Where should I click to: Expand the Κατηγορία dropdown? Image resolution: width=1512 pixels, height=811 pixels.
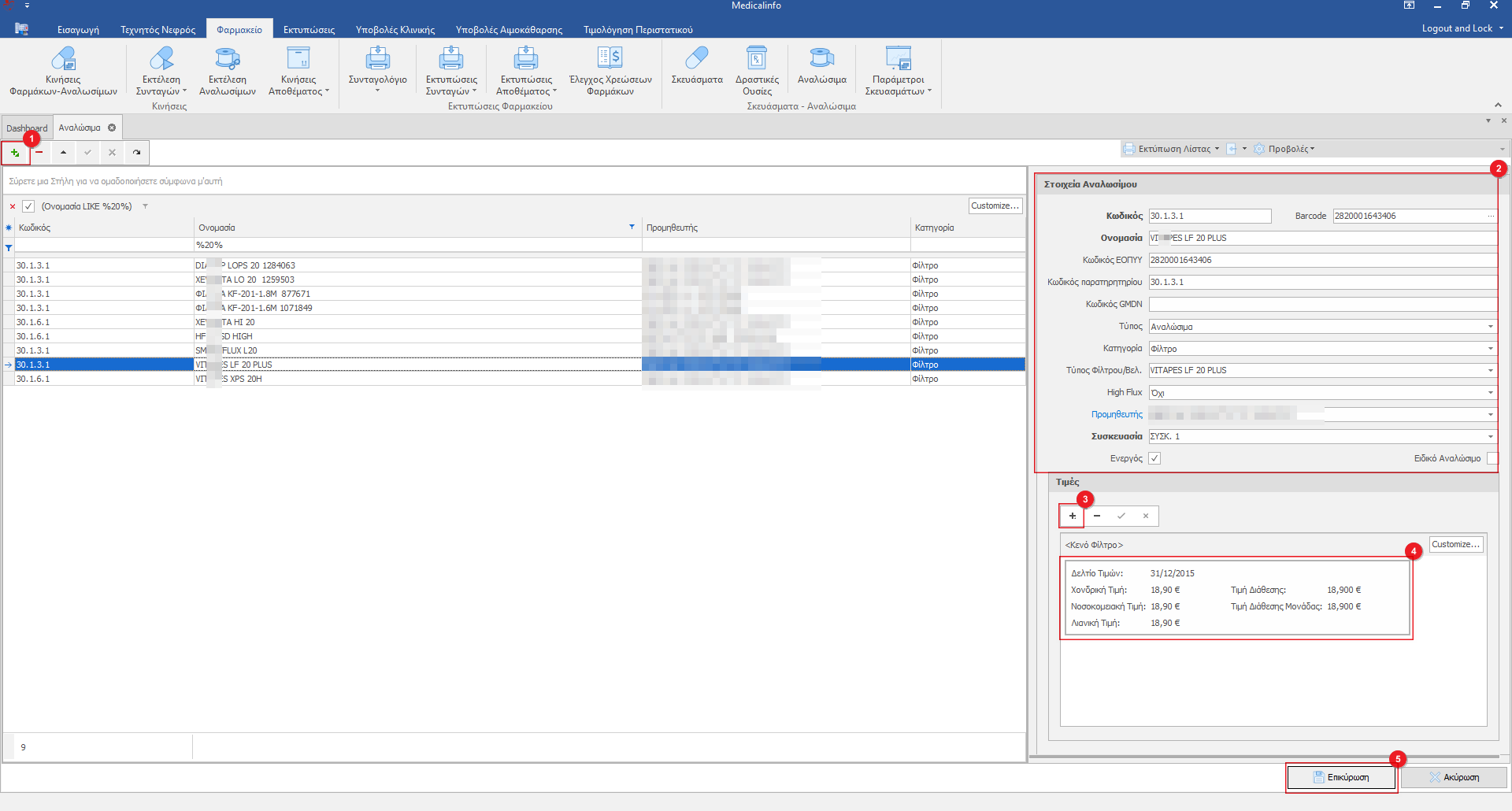tap(1490, 349)
